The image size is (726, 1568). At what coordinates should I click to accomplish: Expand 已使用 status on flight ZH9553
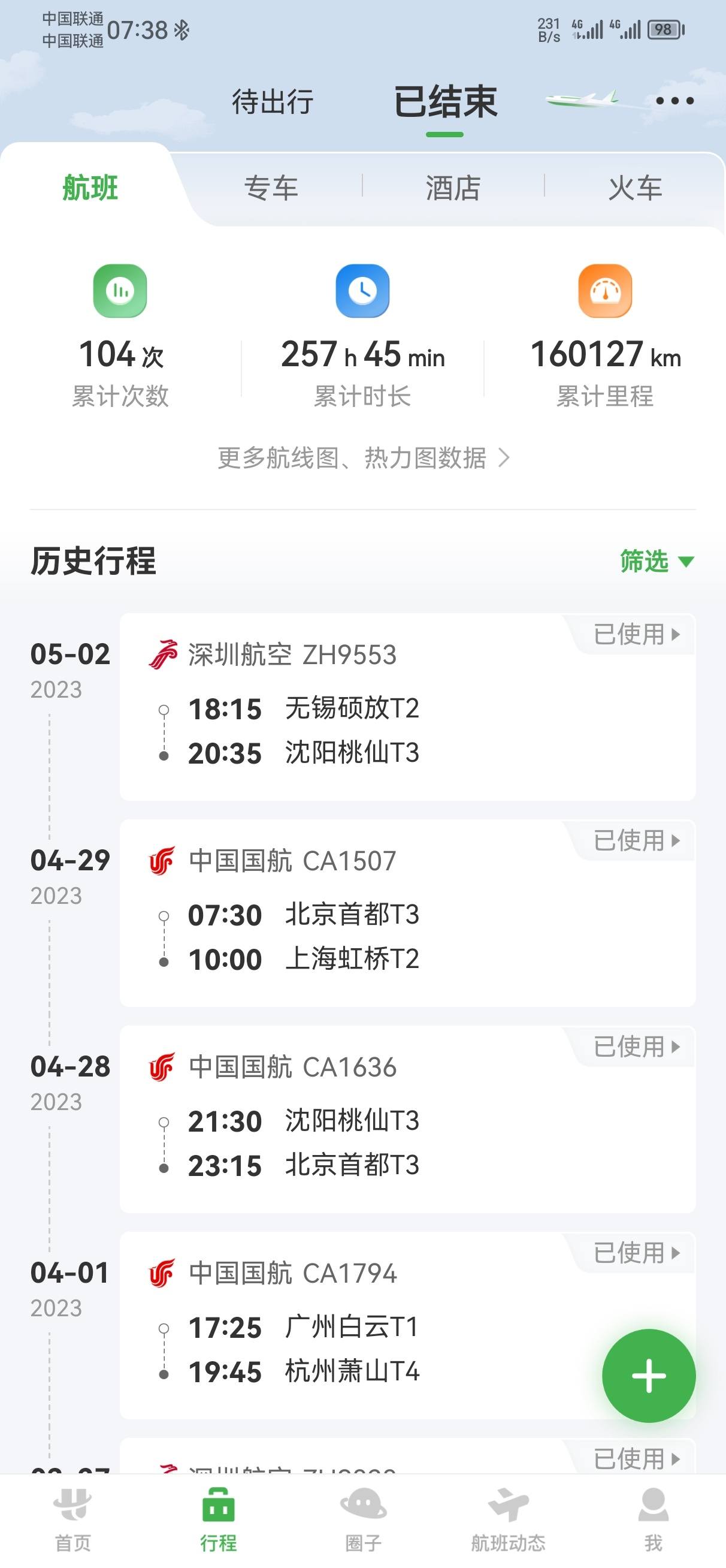coord(637,634)
